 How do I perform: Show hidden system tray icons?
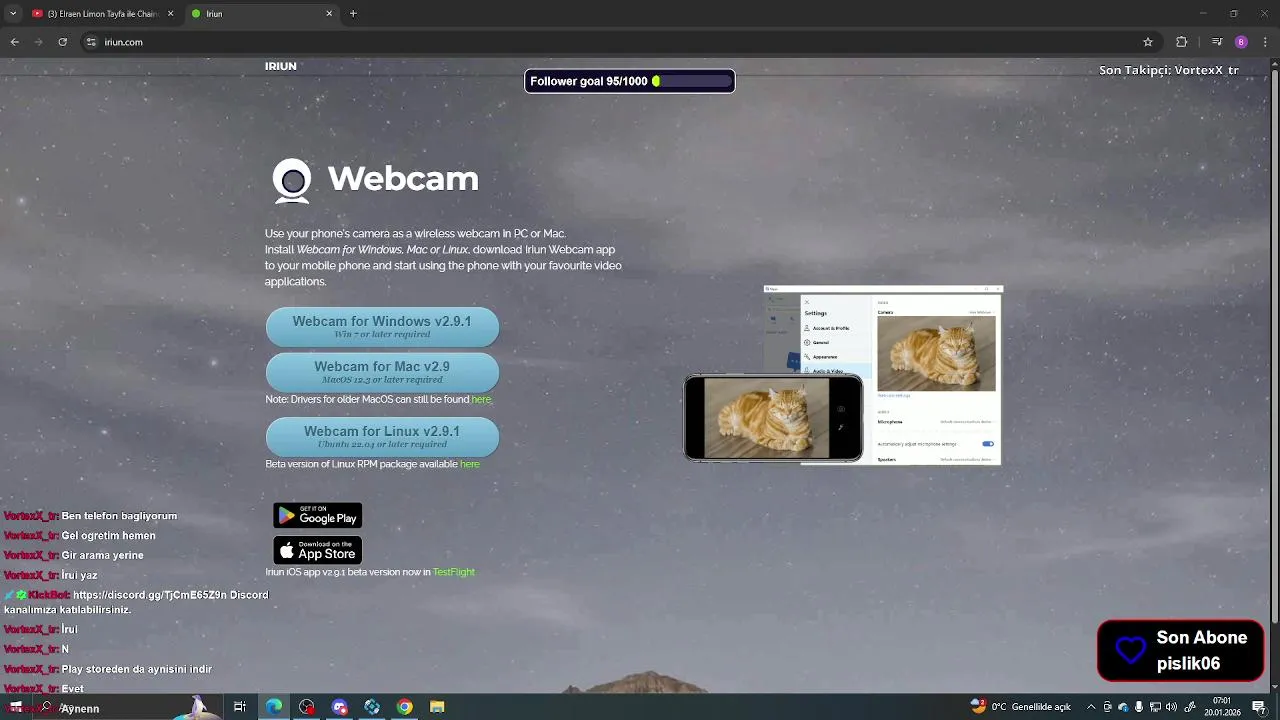(x=1091, y=707)
